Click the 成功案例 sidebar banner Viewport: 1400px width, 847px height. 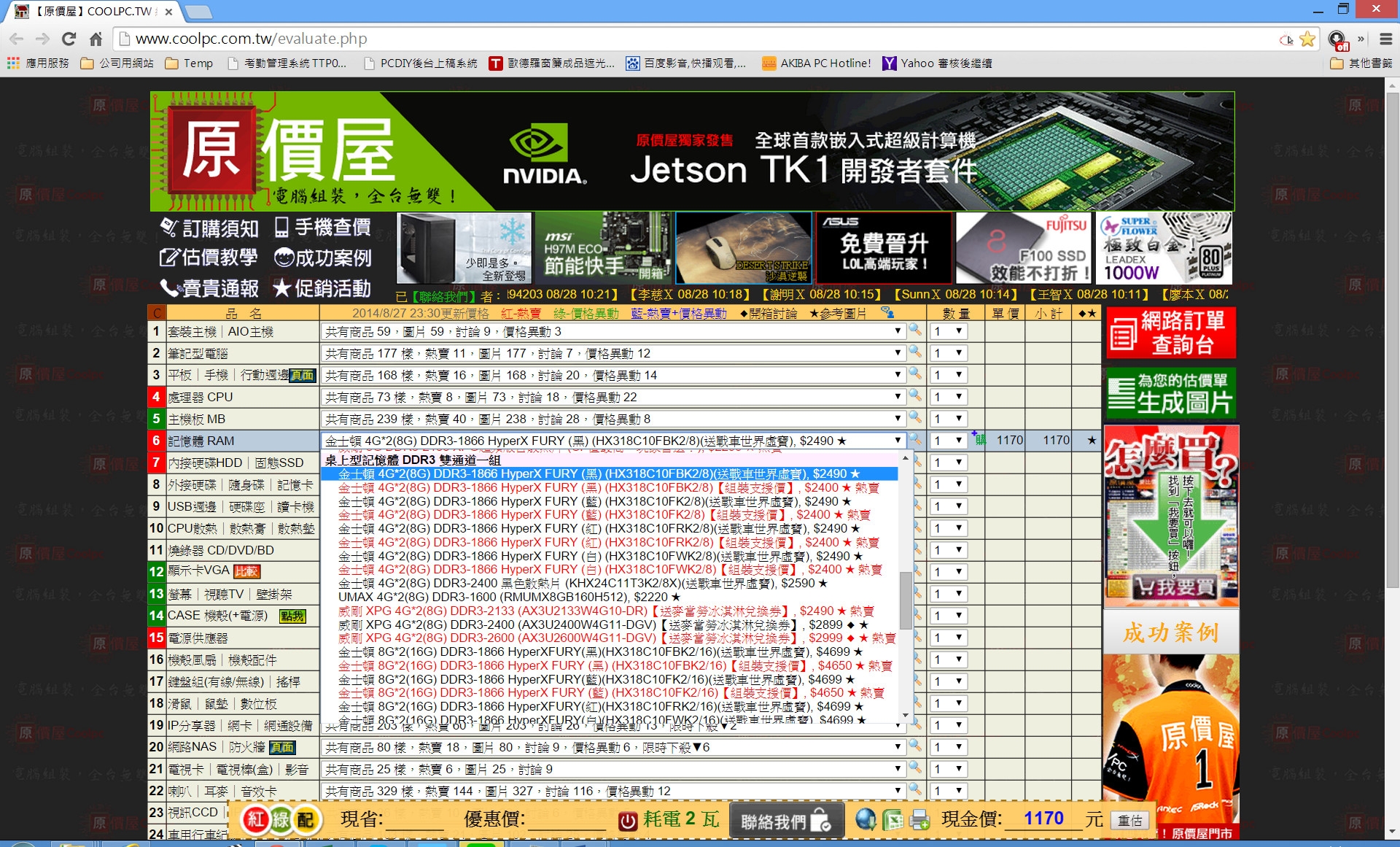click(1171, 632)
